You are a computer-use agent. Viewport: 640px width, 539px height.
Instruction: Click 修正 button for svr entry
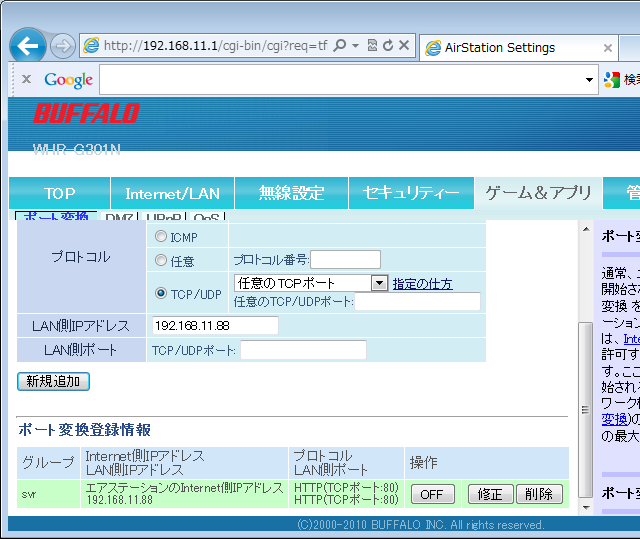490,494
